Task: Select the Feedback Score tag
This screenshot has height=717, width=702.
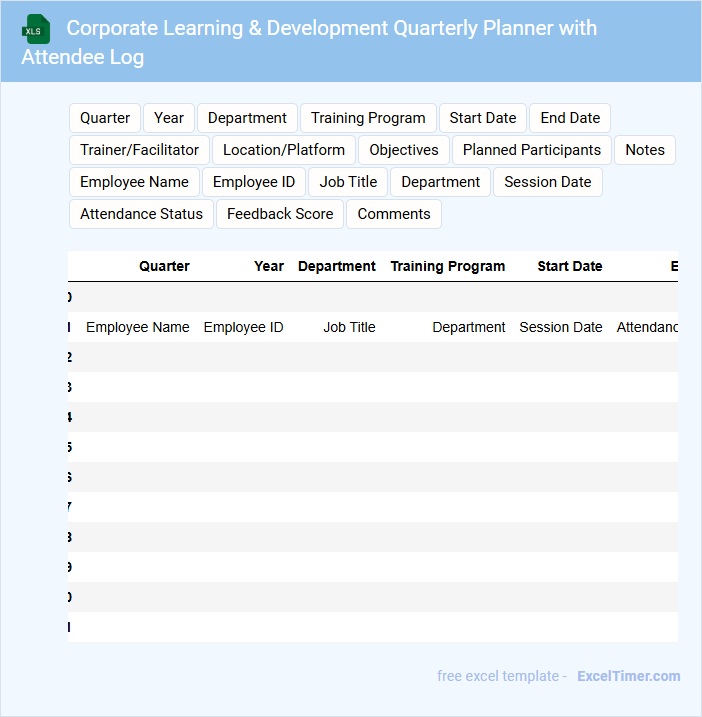Action: click(x=280, y=214)
